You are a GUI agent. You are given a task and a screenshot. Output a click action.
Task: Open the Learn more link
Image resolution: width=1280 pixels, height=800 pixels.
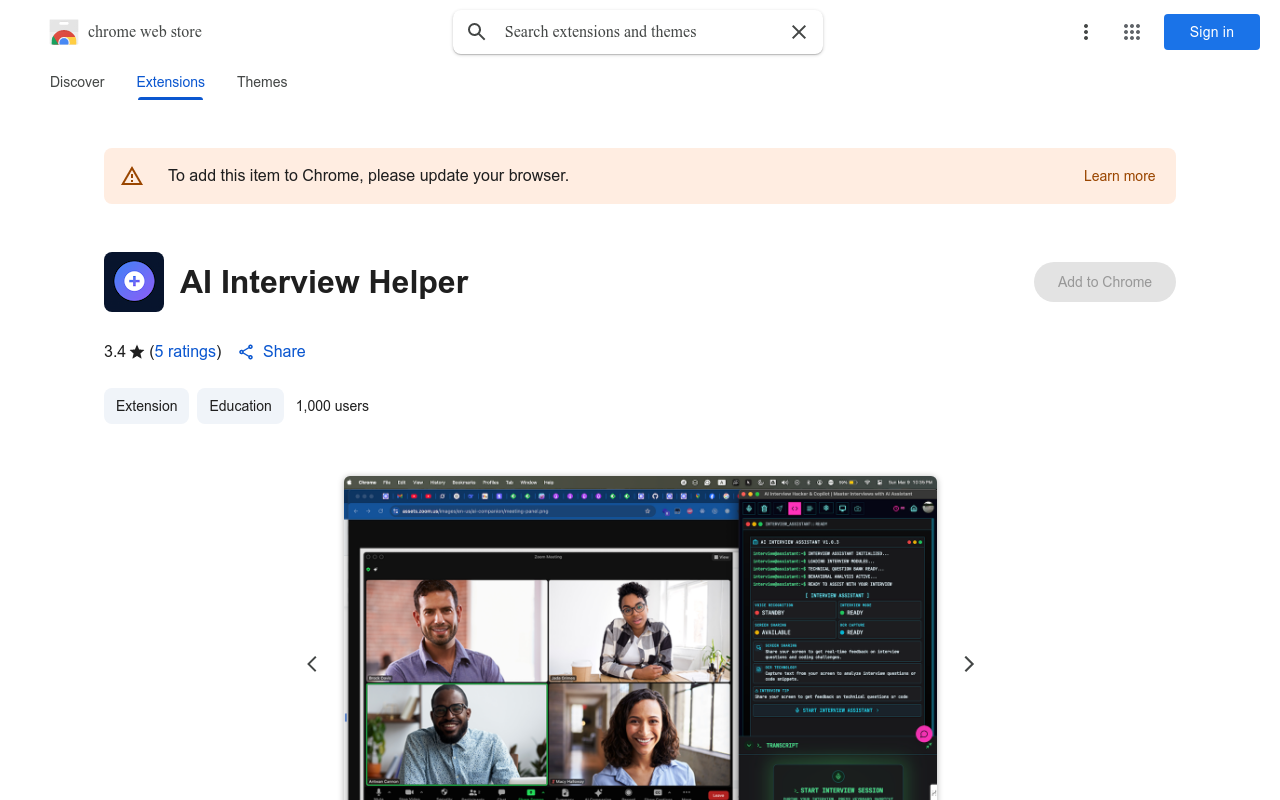click(x=1119, y=176)
